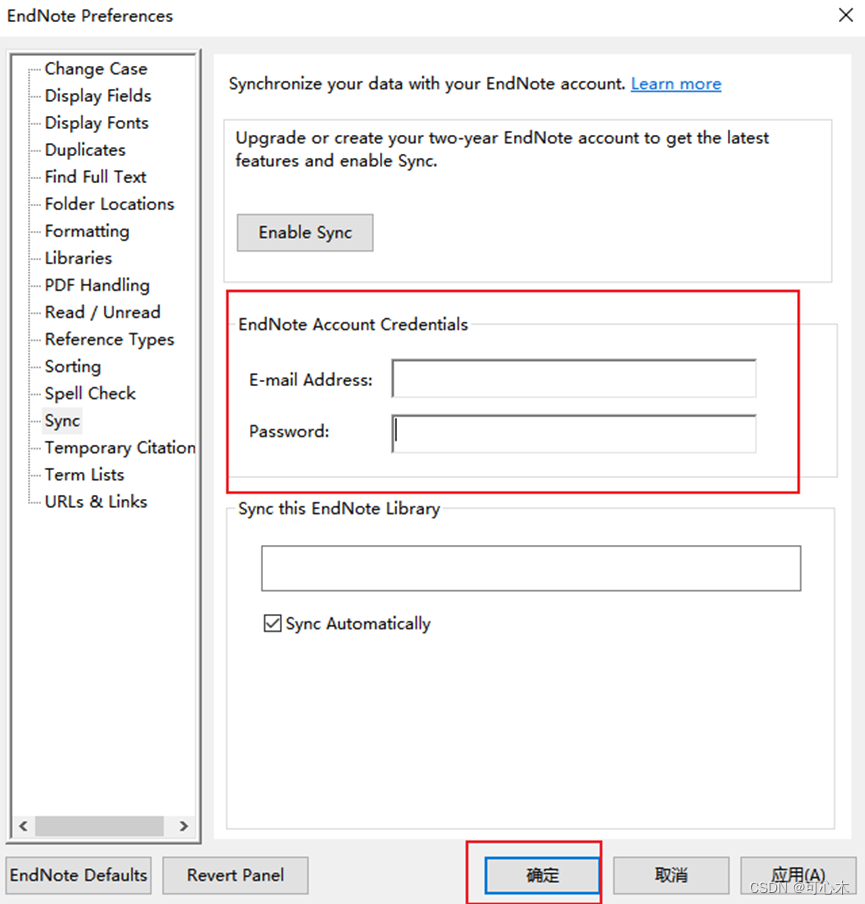The image size is (865, 904).
Task: Select PDF Handling in the list
Action: click(x=97, y=285)
